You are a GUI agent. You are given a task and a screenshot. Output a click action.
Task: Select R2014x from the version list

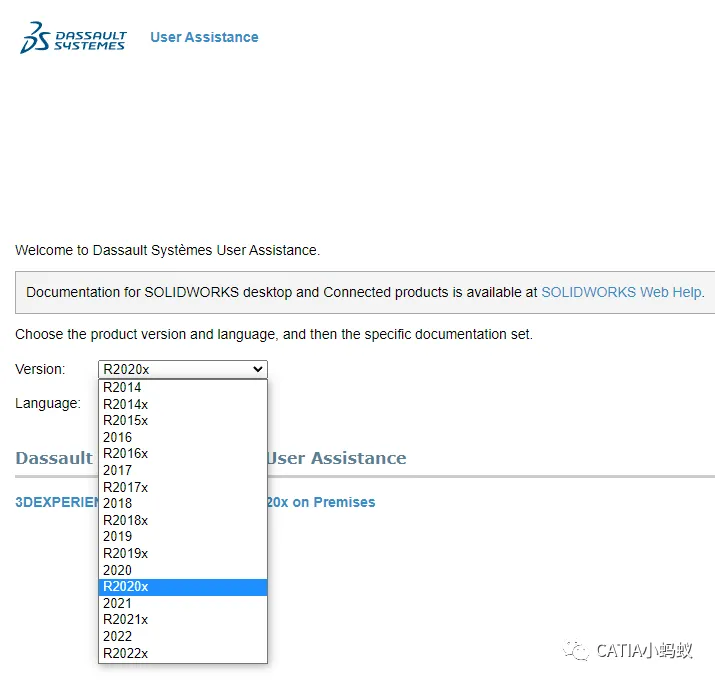pyautogui.click(x=182, y=404)
